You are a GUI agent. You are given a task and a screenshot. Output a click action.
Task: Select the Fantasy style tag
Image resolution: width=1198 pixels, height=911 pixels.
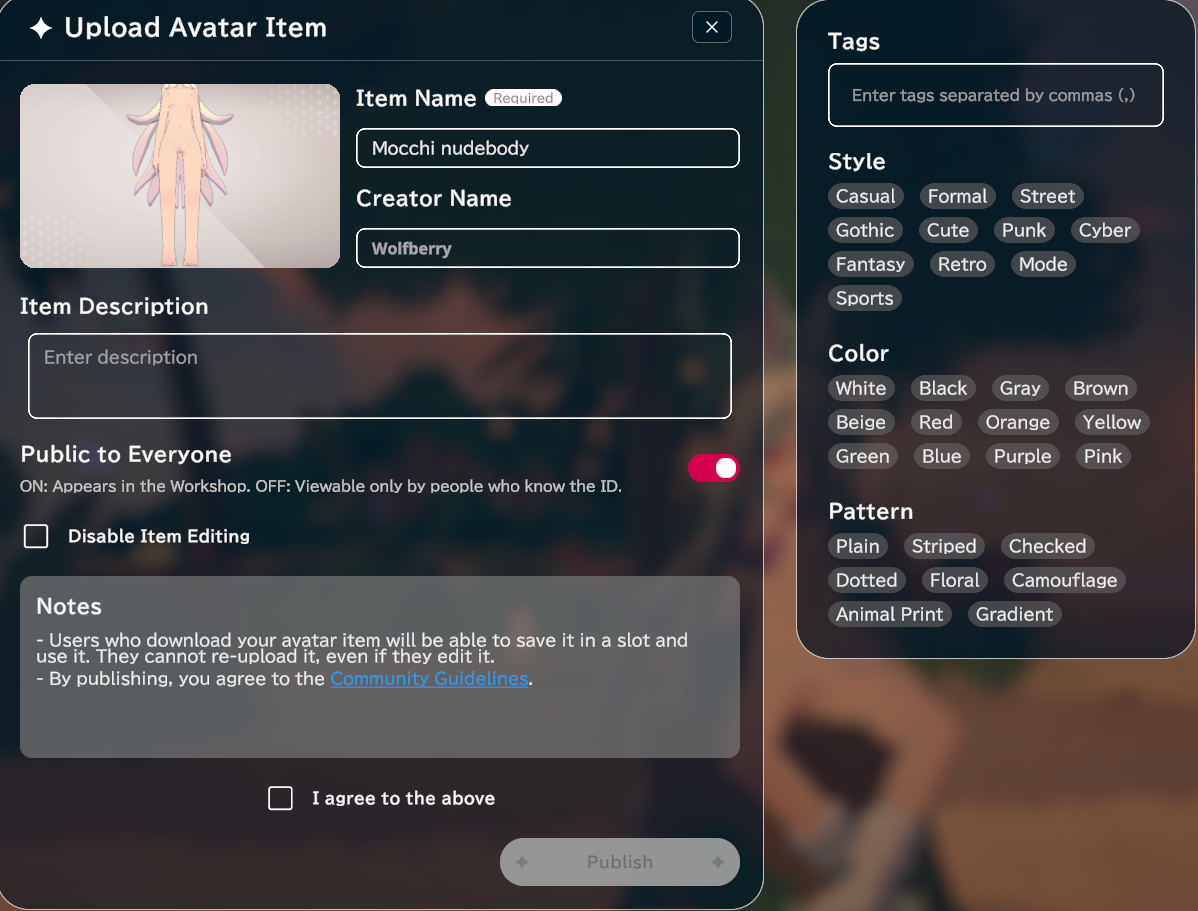(x=870, y=264)
